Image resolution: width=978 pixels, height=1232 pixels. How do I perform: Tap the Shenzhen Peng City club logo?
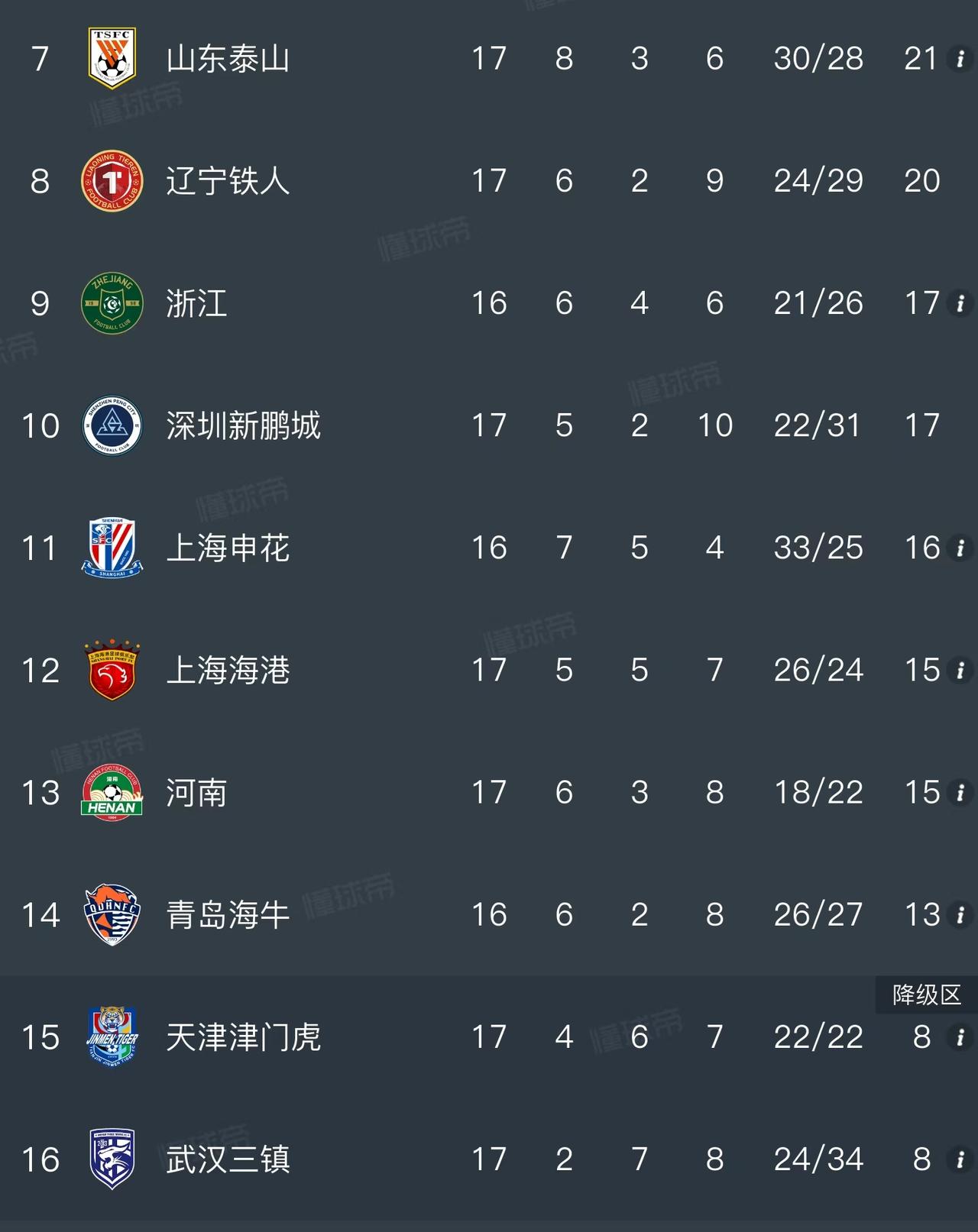point(112,425)
